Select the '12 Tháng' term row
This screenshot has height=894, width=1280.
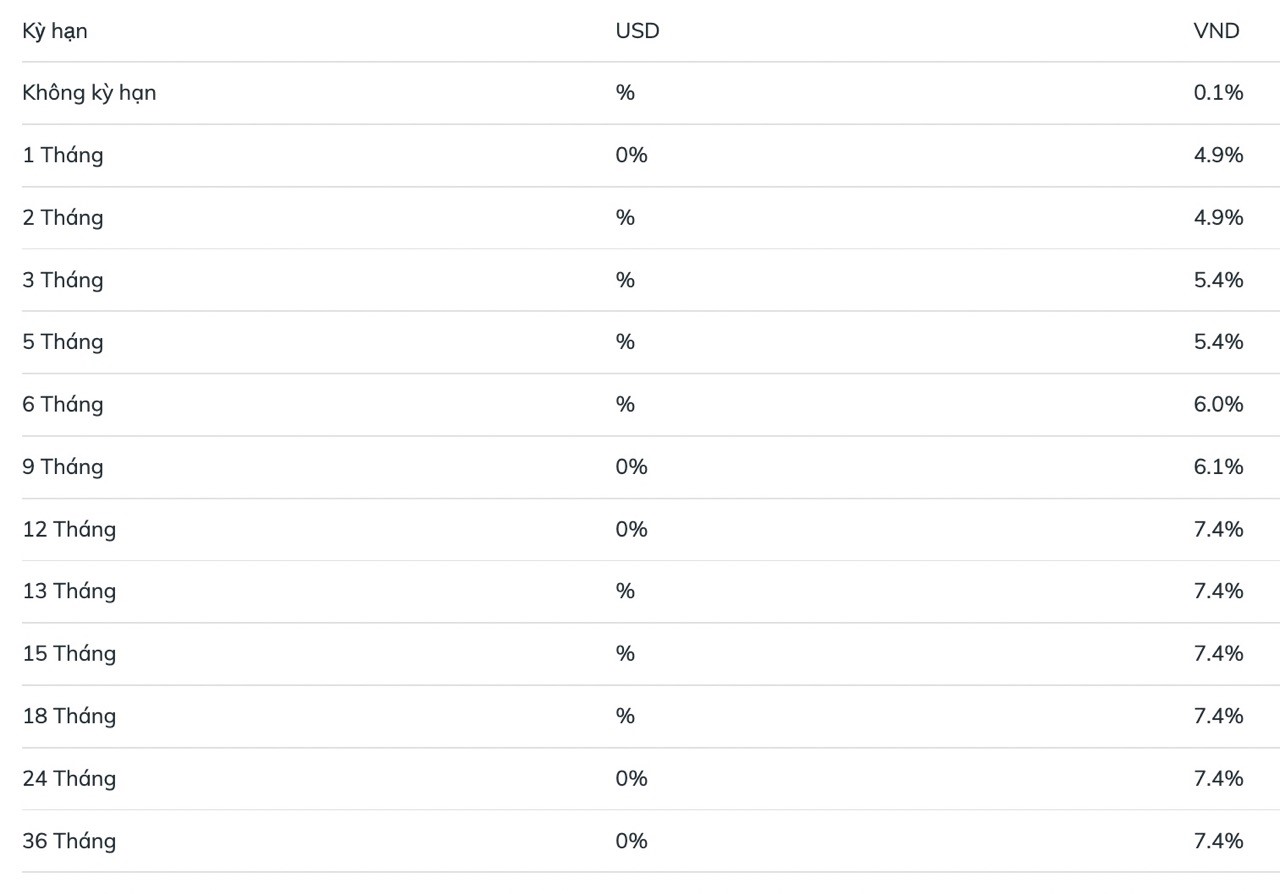[x=69, y=529]
